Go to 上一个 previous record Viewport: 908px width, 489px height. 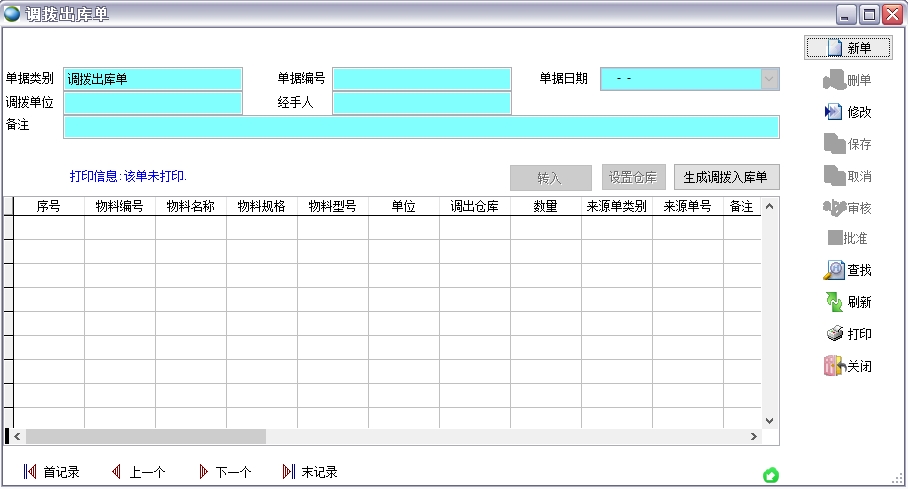[117, 472]
